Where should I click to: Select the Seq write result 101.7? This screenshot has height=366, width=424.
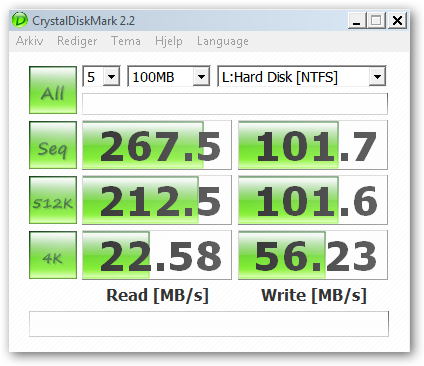[313, 145]
